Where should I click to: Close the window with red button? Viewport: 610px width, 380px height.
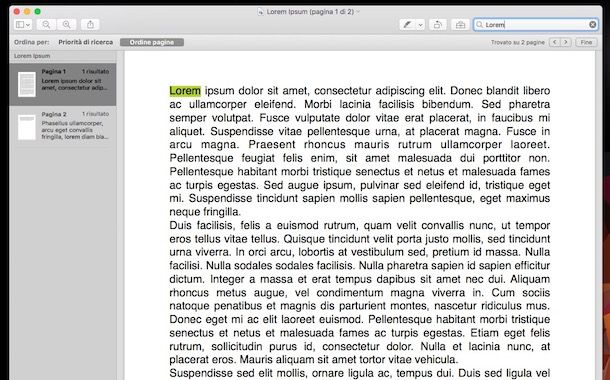17,12
